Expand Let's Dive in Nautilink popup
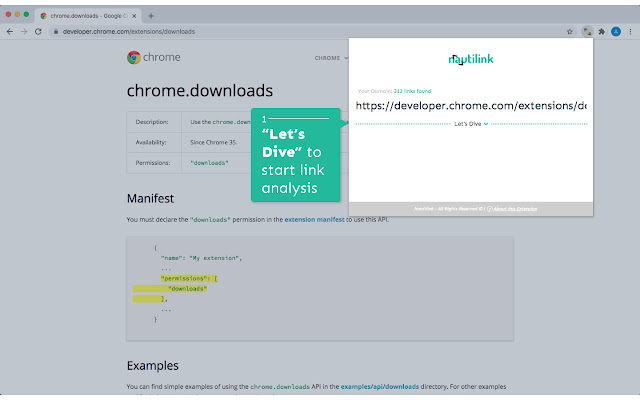This screenshot has height=400, width=640. pos(471,124)
